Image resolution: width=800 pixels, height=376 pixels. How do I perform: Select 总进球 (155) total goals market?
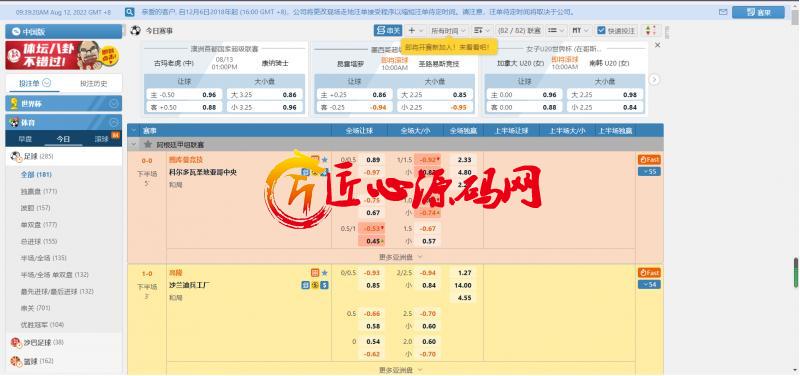(39, 241)
